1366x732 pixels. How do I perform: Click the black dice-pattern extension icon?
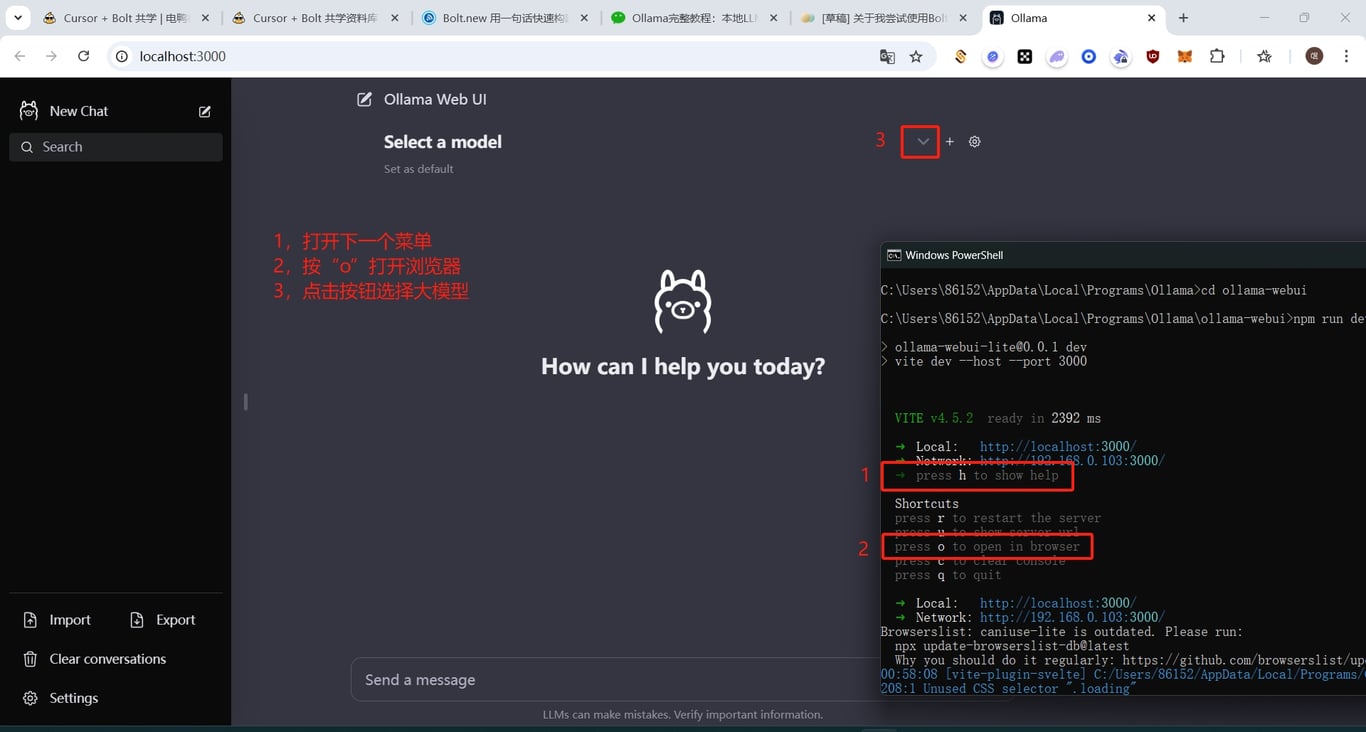[1025, 57]
